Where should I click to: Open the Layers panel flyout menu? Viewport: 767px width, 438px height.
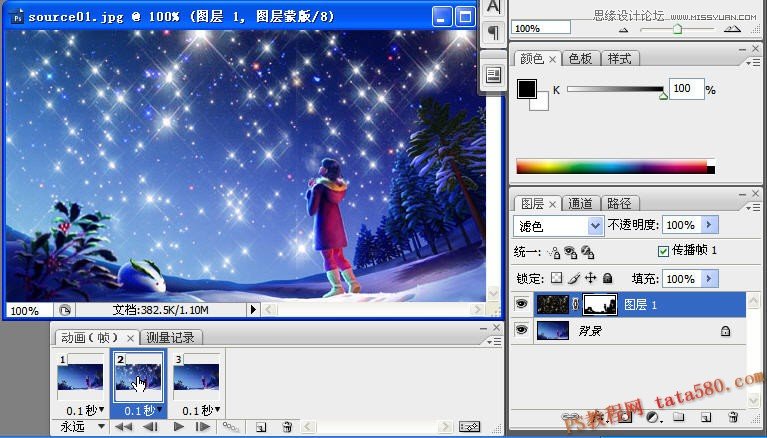pyautogui.click(x=752, y=207)
